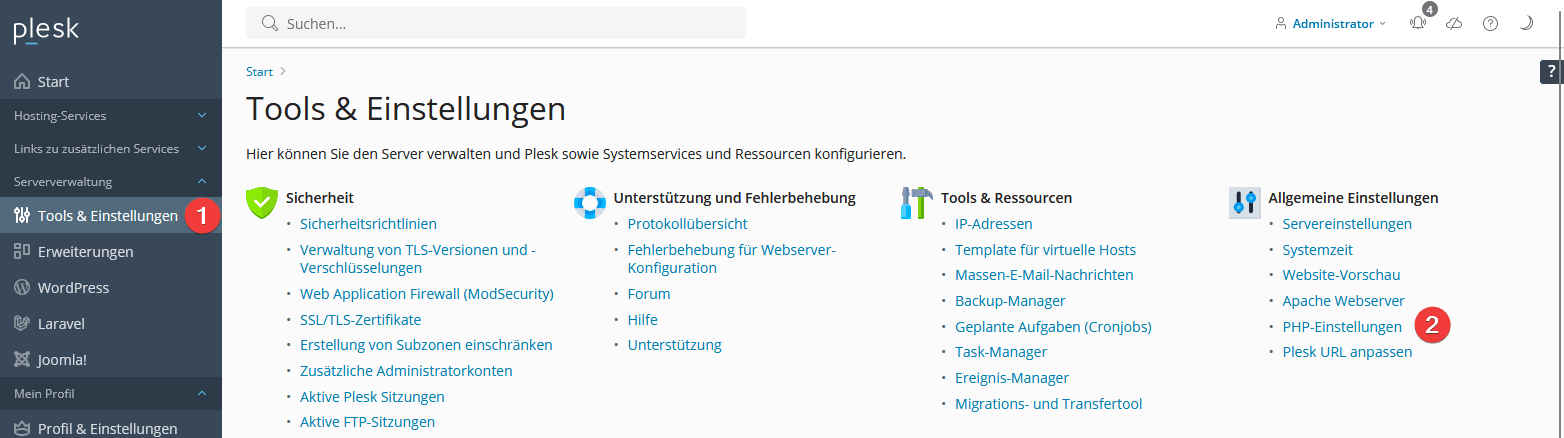
Task: Click the search magnifier icon
Action: pos(269,23)
